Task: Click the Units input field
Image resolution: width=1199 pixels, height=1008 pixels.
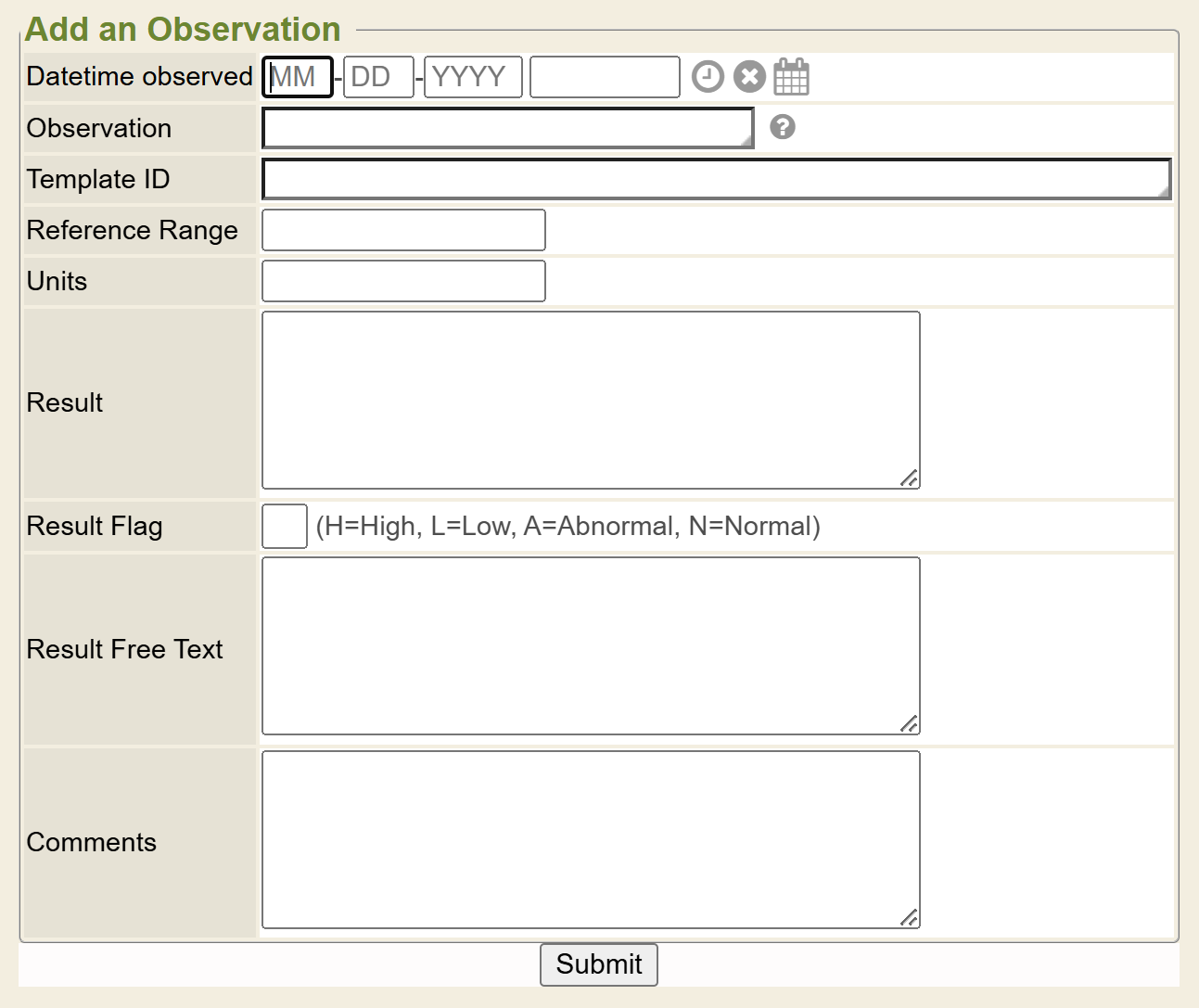Action: point(403,281)
